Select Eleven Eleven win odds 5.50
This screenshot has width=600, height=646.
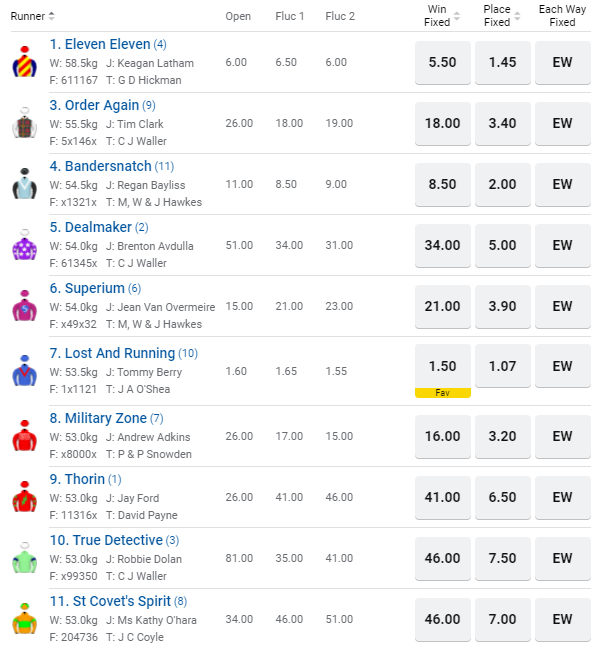point(442,62)
